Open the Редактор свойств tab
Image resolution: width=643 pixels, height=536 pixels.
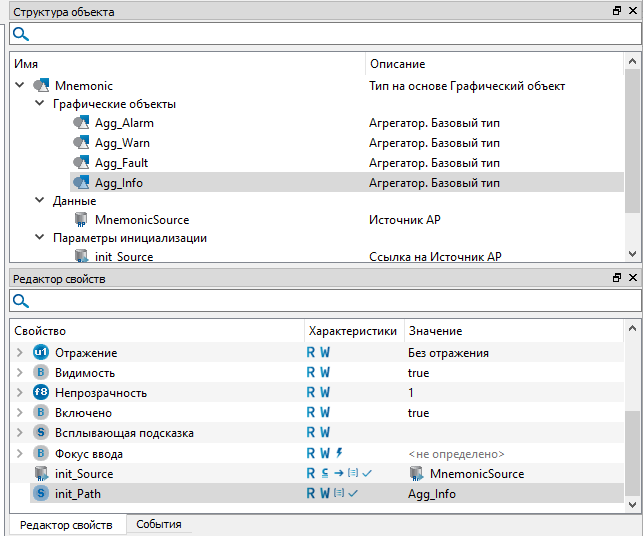(67, 525)
